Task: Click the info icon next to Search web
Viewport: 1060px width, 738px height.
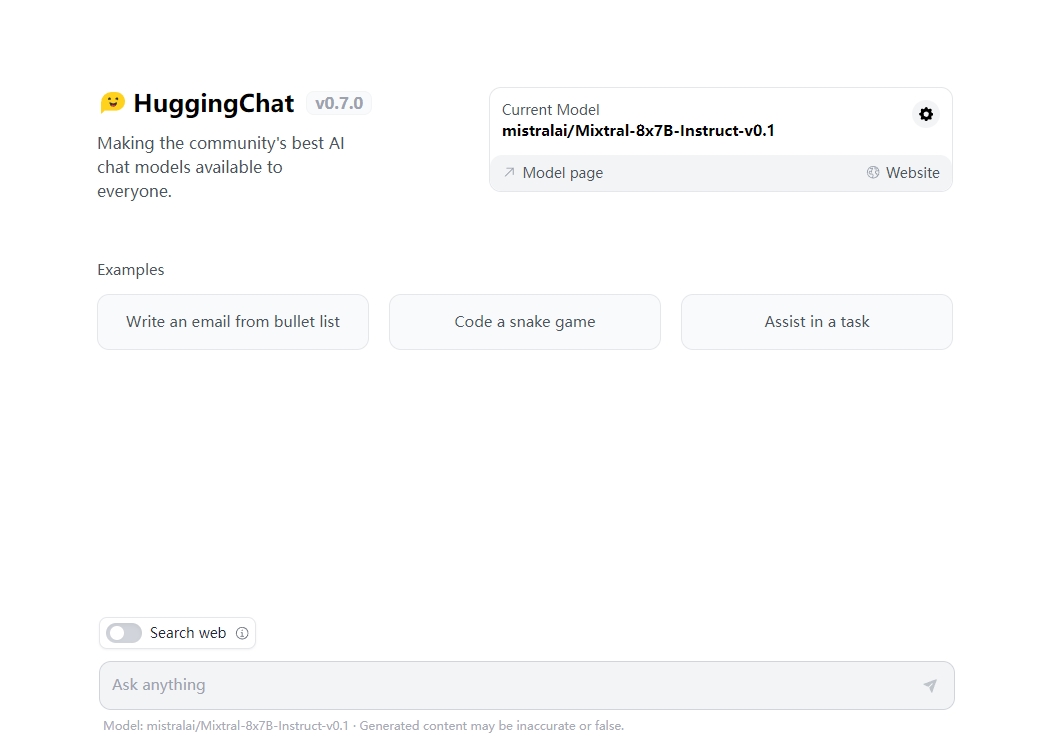Action: [x=242, y=633]
